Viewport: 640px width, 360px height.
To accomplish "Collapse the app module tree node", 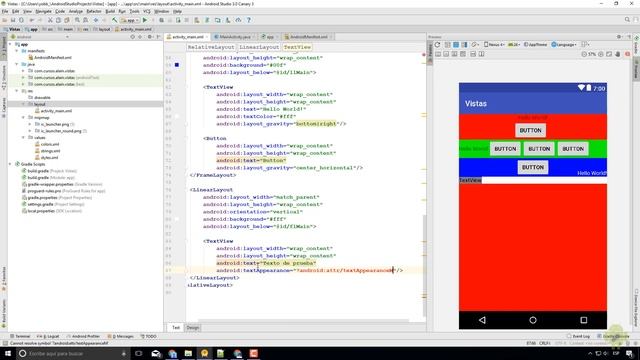I will coord(11,44).
